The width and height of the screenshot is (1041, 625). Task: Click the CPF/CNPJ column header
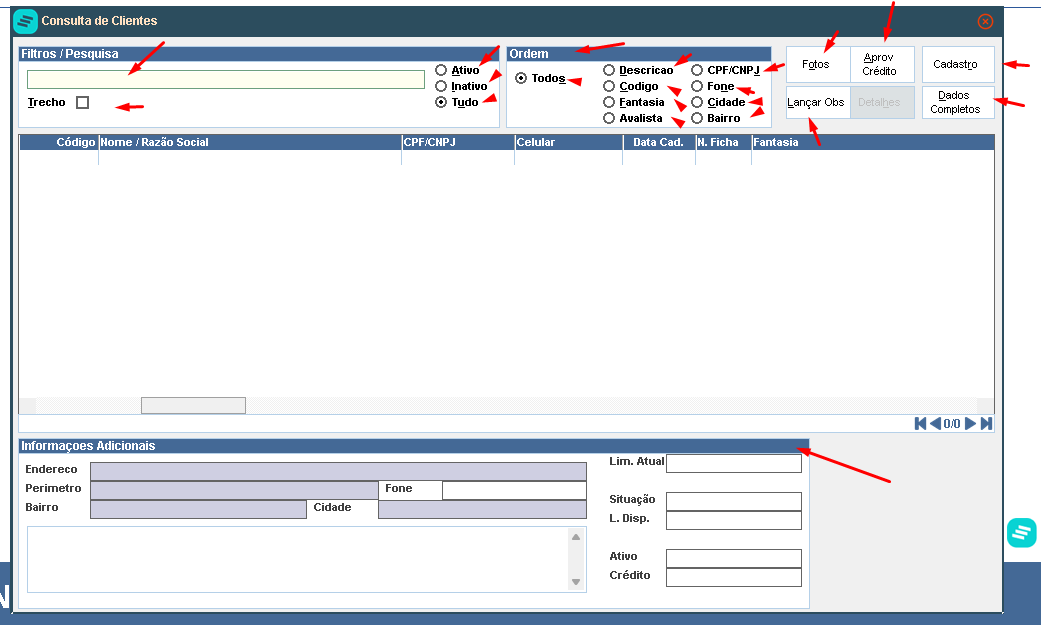(x=458, y=142)
